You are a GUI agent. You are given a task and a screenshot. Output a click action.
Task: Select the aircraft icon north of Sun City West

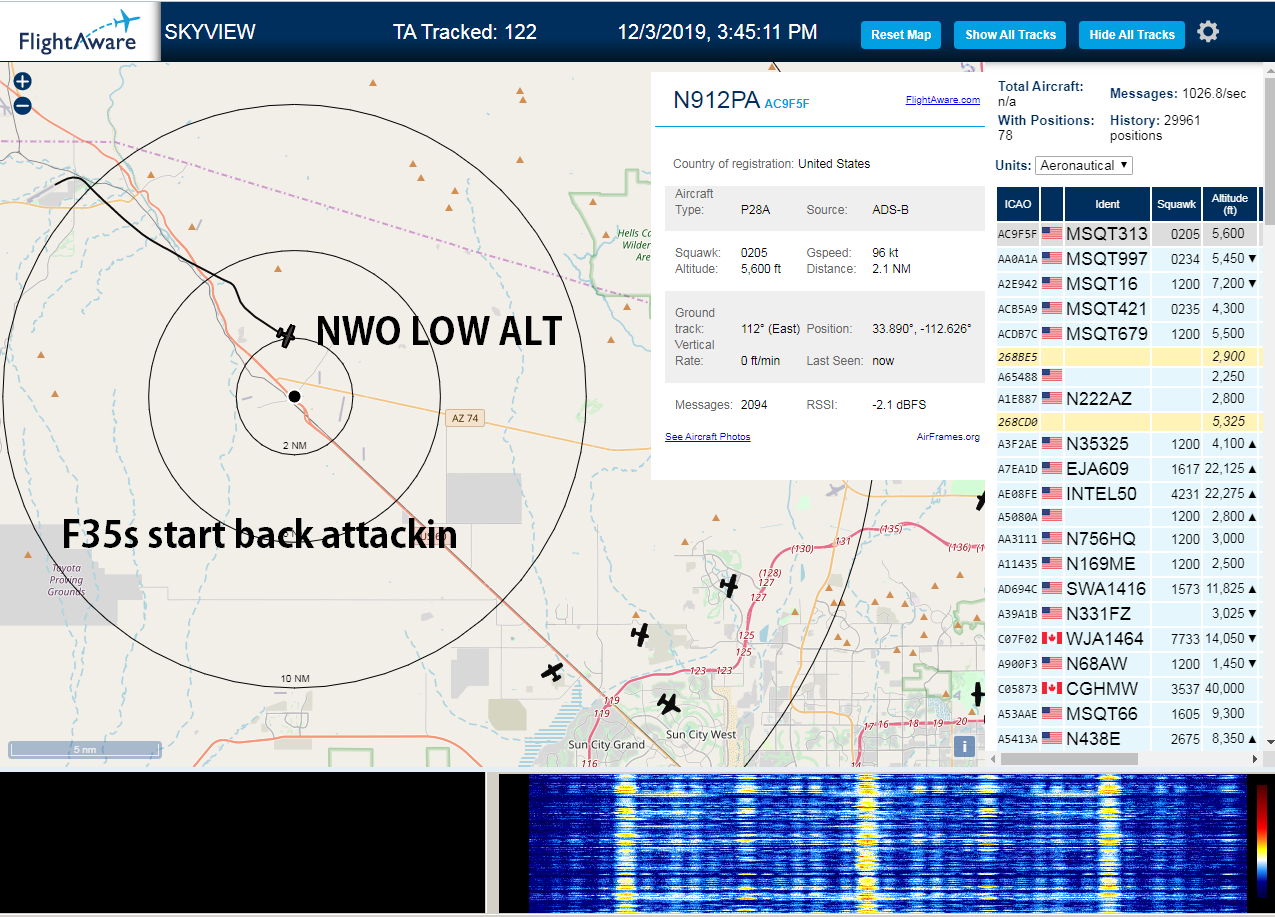[x=670, y=704]
